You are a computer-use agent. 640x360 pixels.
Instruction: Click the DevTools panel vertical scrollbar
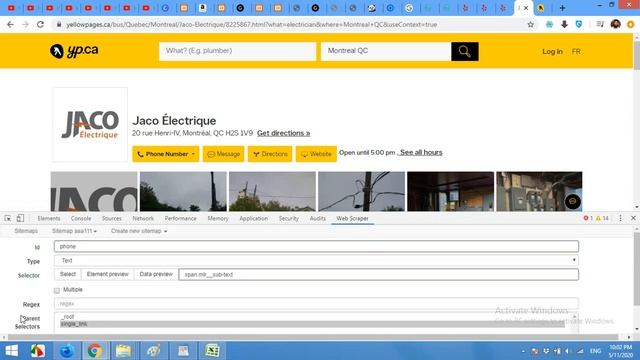click(637, 269)
